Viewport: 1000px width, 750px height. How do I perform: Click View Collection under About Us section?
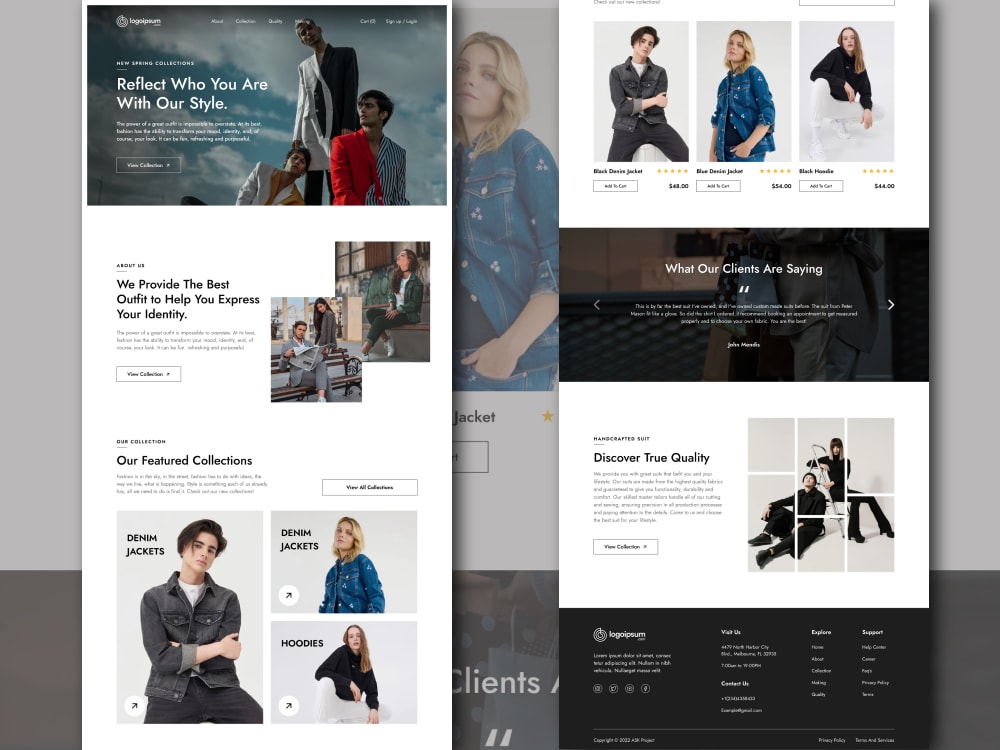point(149,374)
